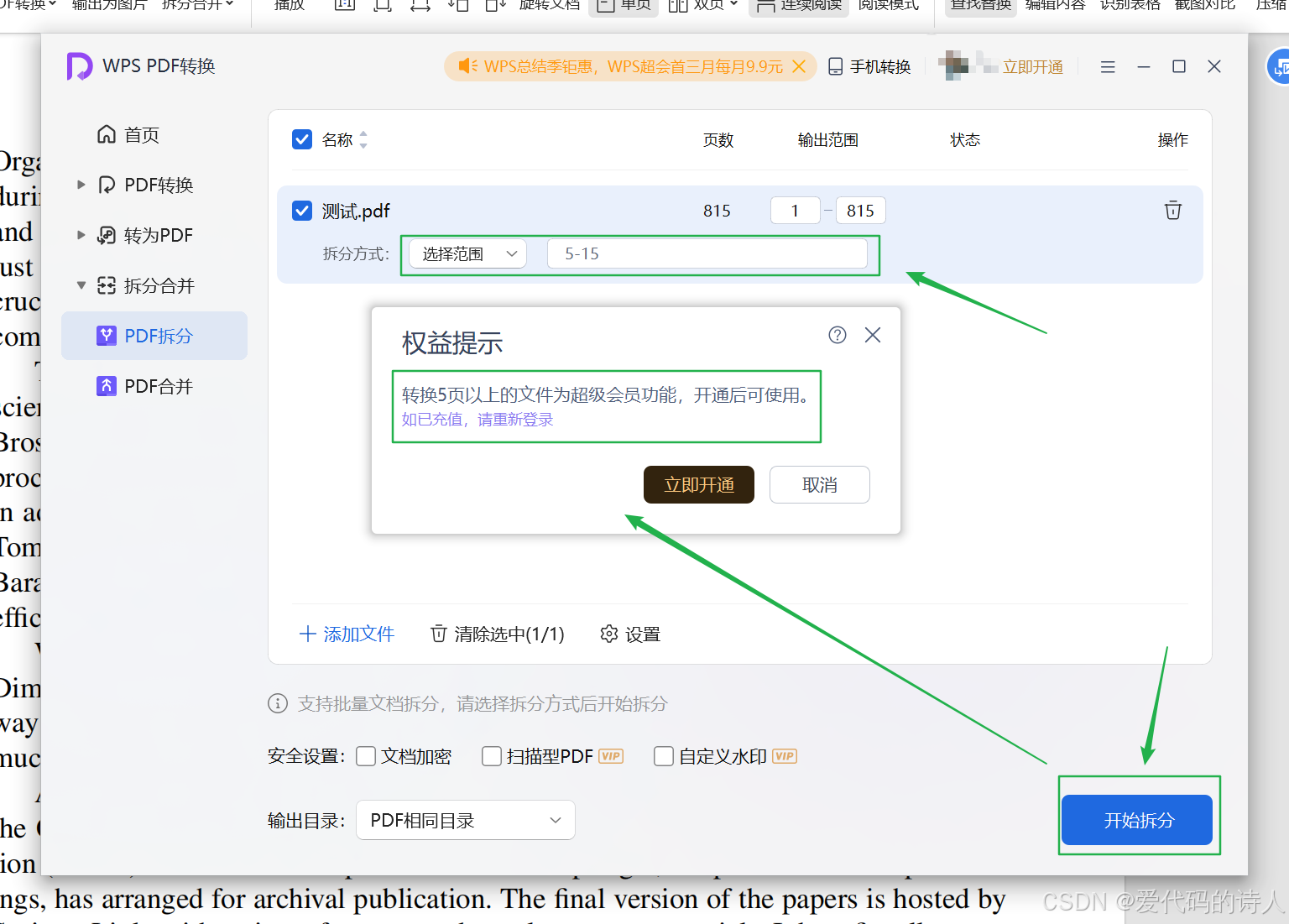The image size is (1289, 924).
Task: Click the help icon in 权益提示 dialog
Action: pos(838,335)
